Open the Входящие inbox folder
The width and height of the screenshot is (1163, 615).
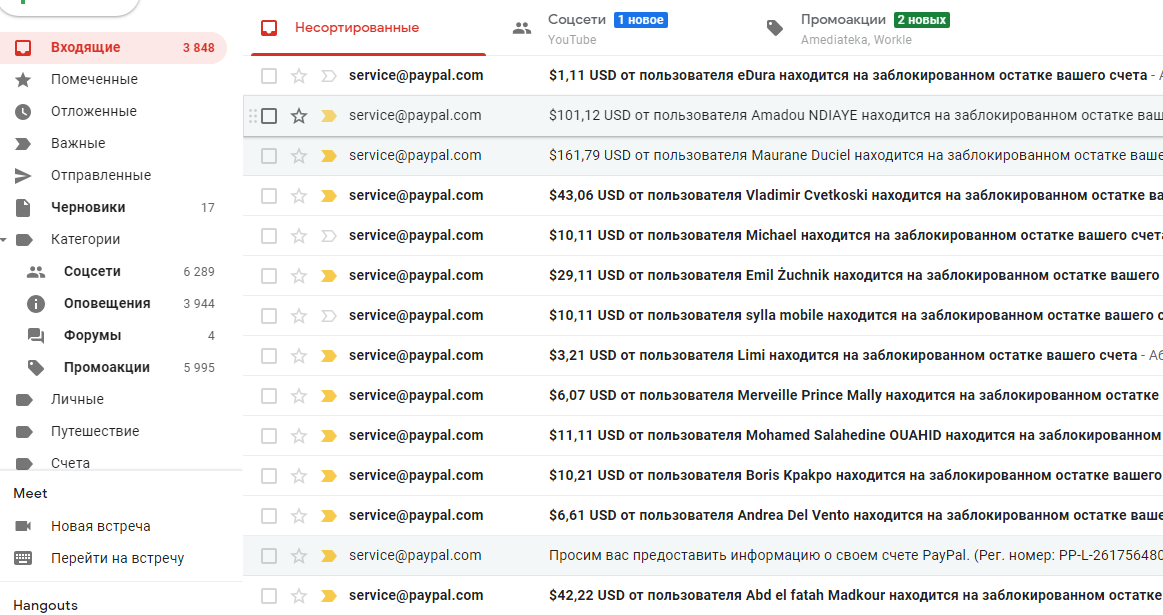[x=111, y=47]
